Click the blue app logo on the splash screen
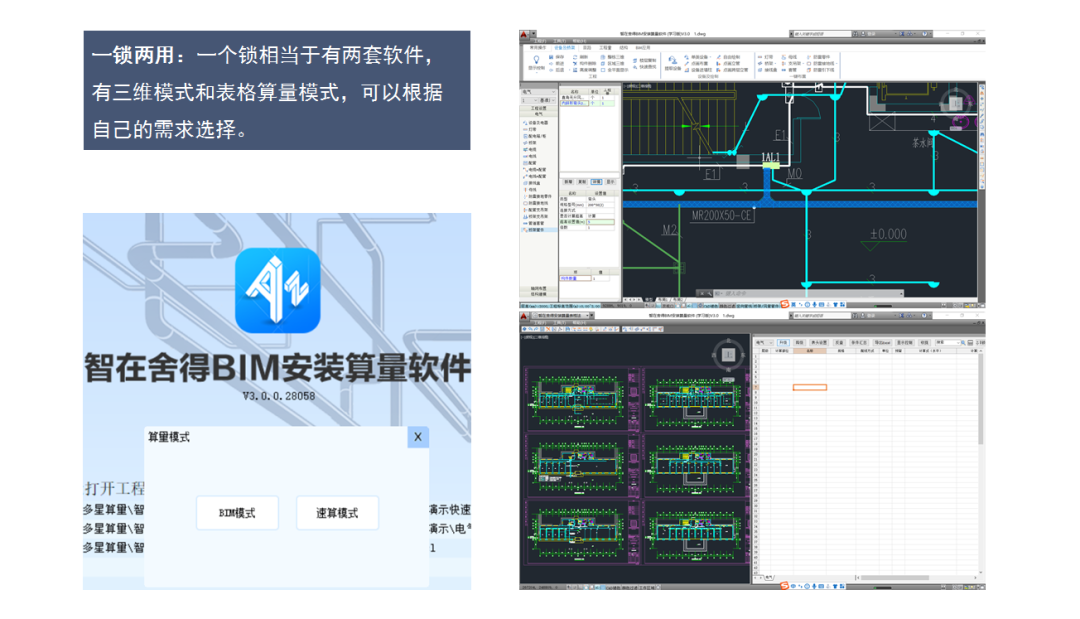This screenshot has width=1080, height=619. point(278,290)
